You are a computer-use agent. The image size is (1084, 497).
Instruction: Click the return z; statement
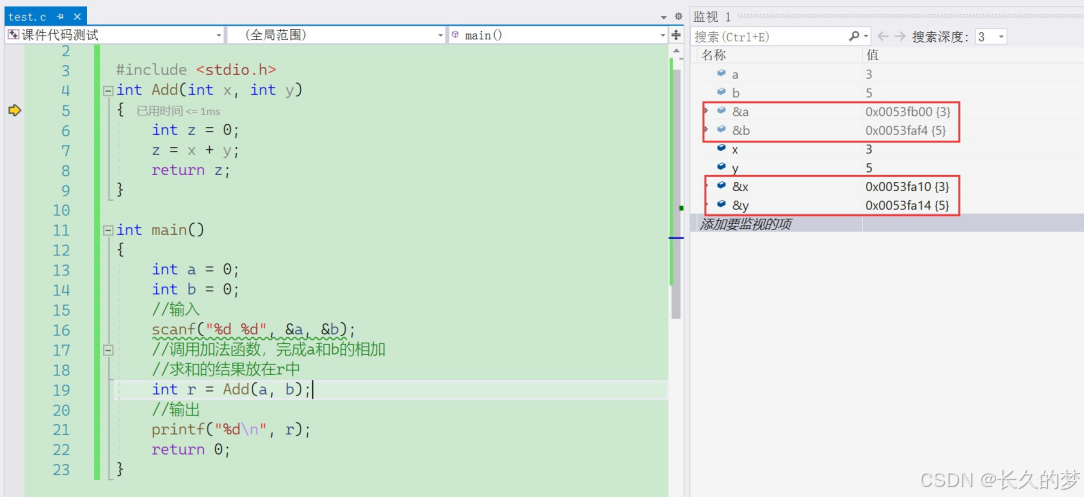[190, 170]
